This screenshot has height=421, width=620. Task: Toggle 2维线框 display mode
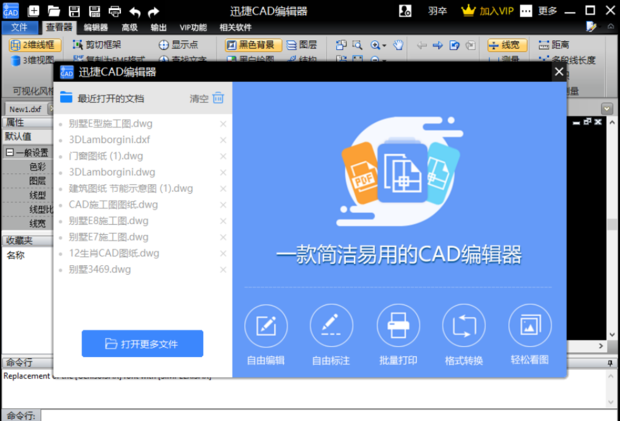(x=35, y=45)
